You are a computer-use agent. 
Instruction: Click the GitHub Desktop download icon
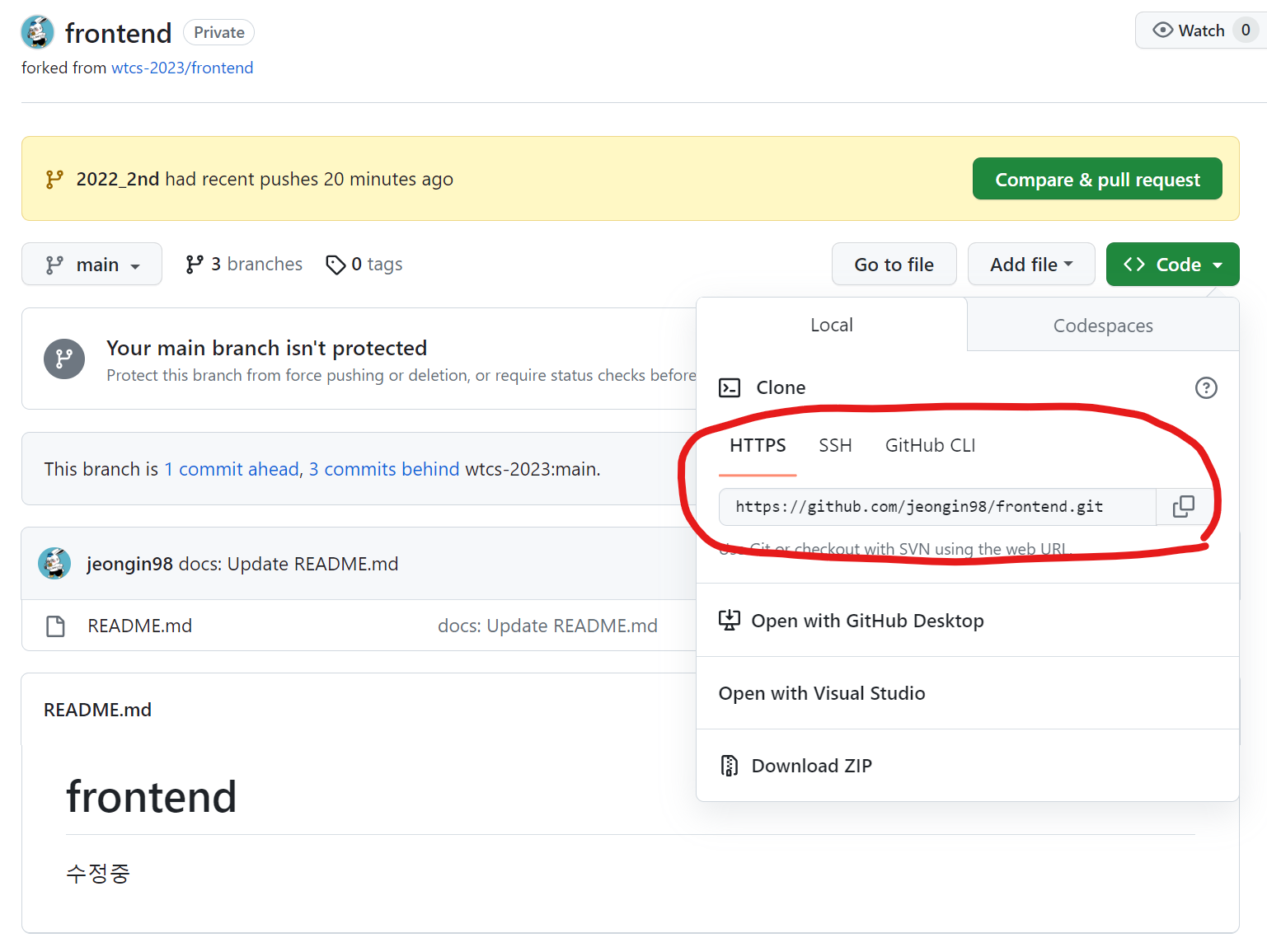click(730, 620)
